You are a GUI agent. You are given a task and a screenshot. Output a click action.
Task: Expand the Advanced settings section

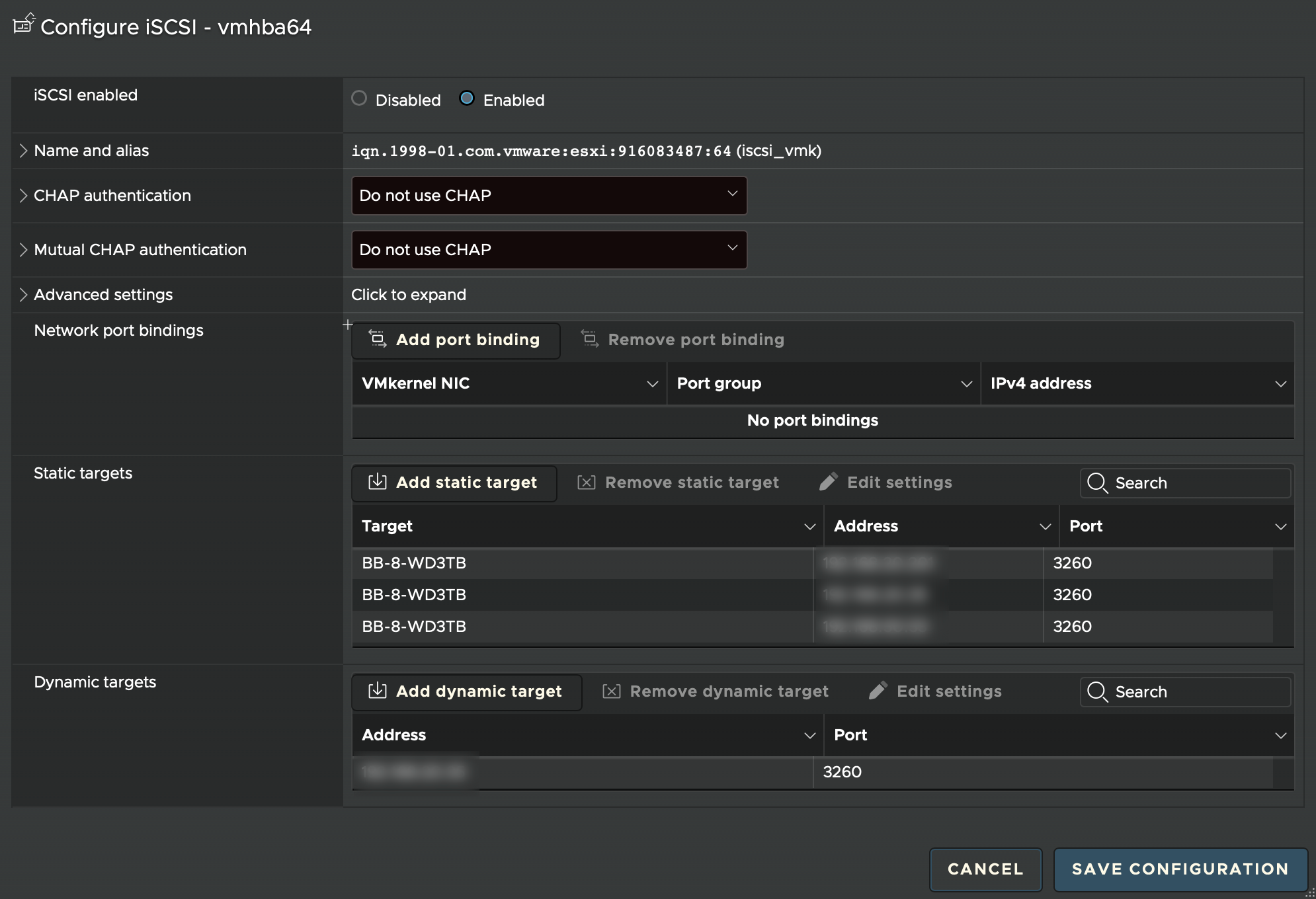(x=23, y=294)
